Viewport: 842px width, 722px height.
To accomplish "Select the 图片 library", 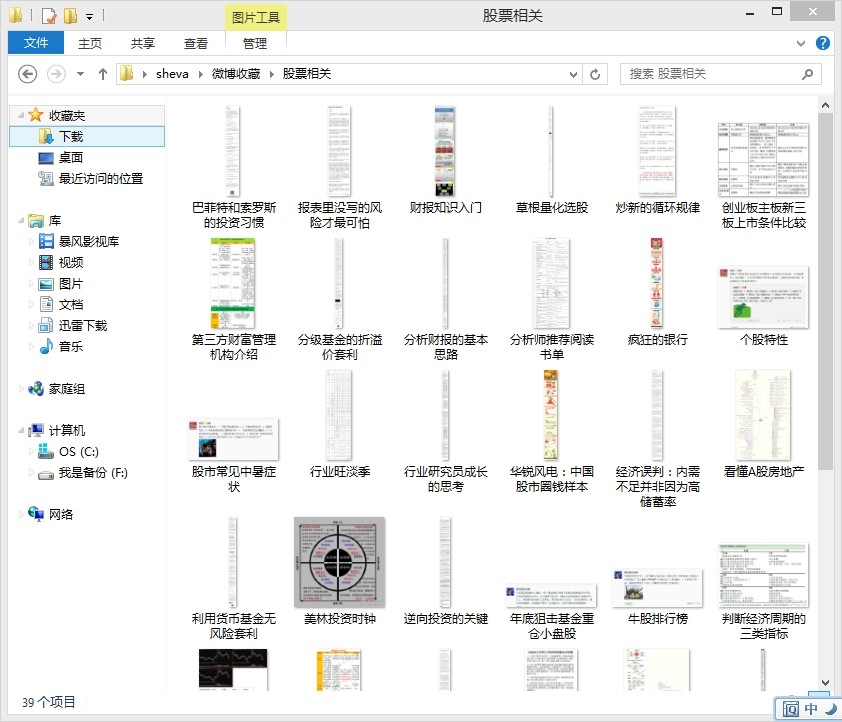I will pyautogui.click(x=70, y=283).
